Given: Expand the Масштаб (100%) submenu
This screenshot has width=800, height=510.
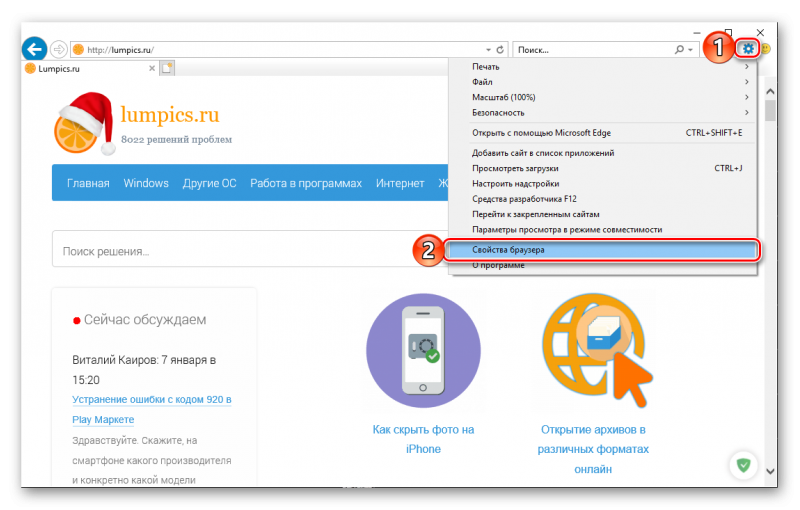Looking at the screenshot, I should pyautogui.click(x=610, y=97).
